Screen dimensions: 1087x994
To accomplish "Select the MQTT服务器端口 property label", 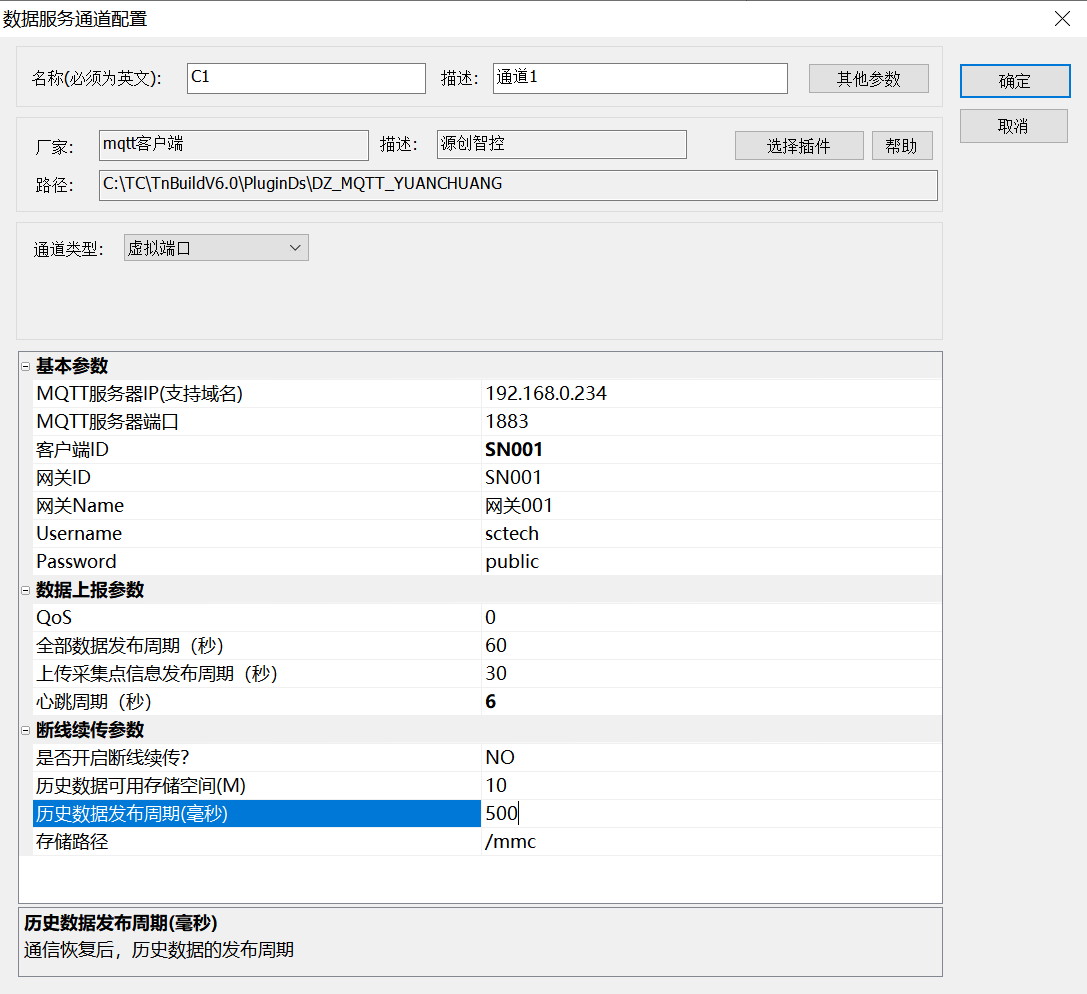I will [107, 421].
